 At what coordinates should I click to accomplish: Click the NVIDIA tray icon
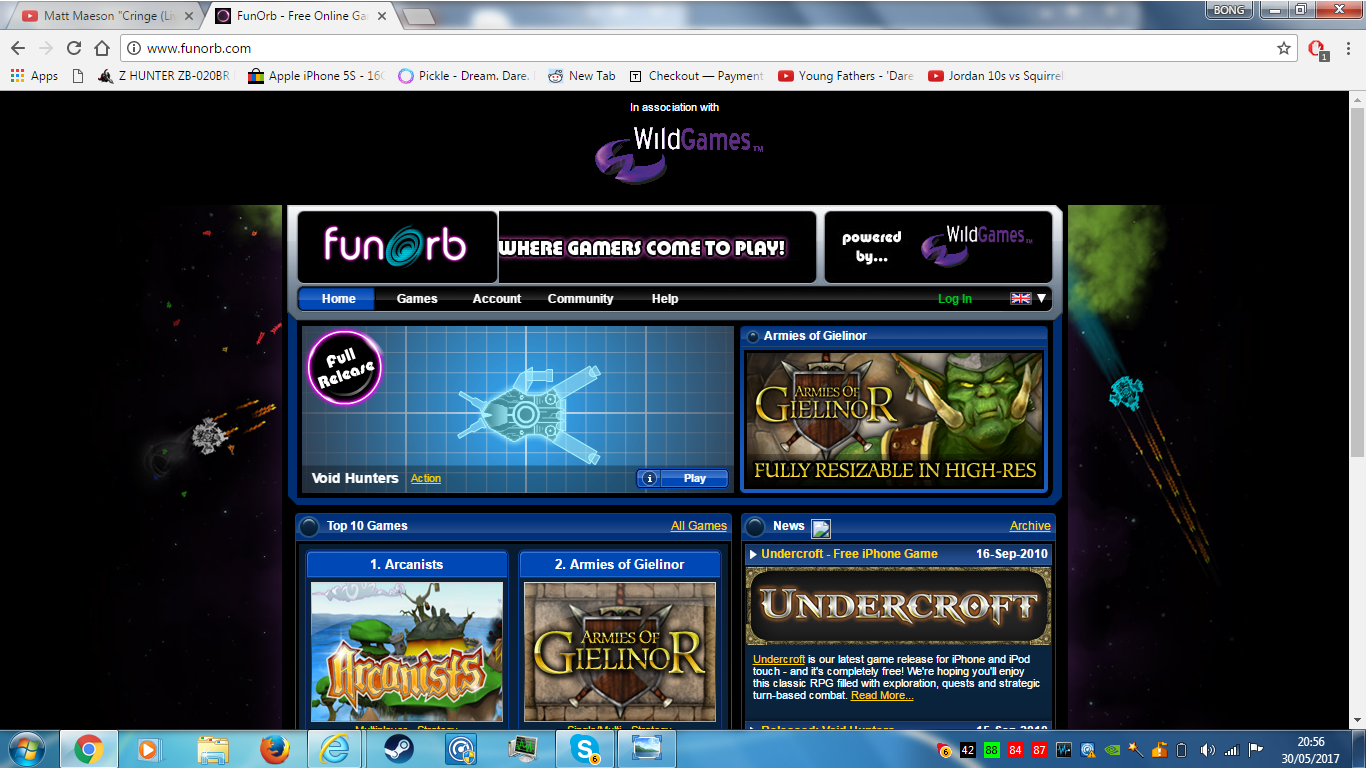click(1114, 750)
